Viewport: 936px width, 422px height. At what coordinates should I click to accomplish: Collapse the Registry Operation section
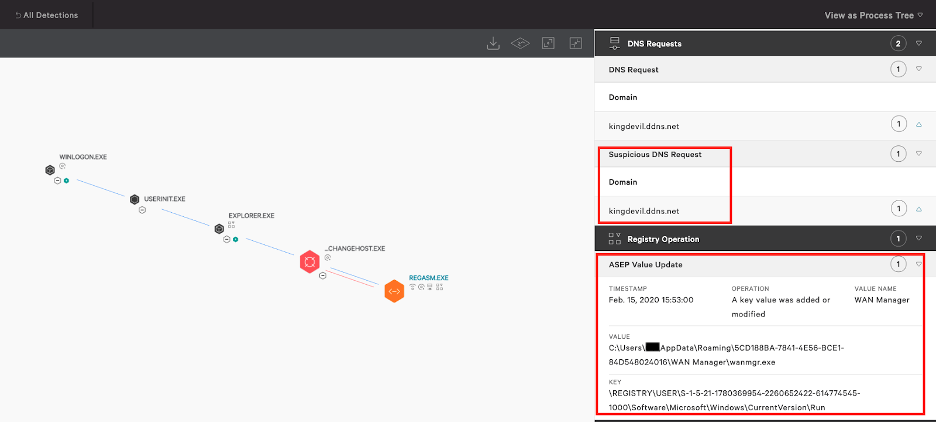pos(919,239)
